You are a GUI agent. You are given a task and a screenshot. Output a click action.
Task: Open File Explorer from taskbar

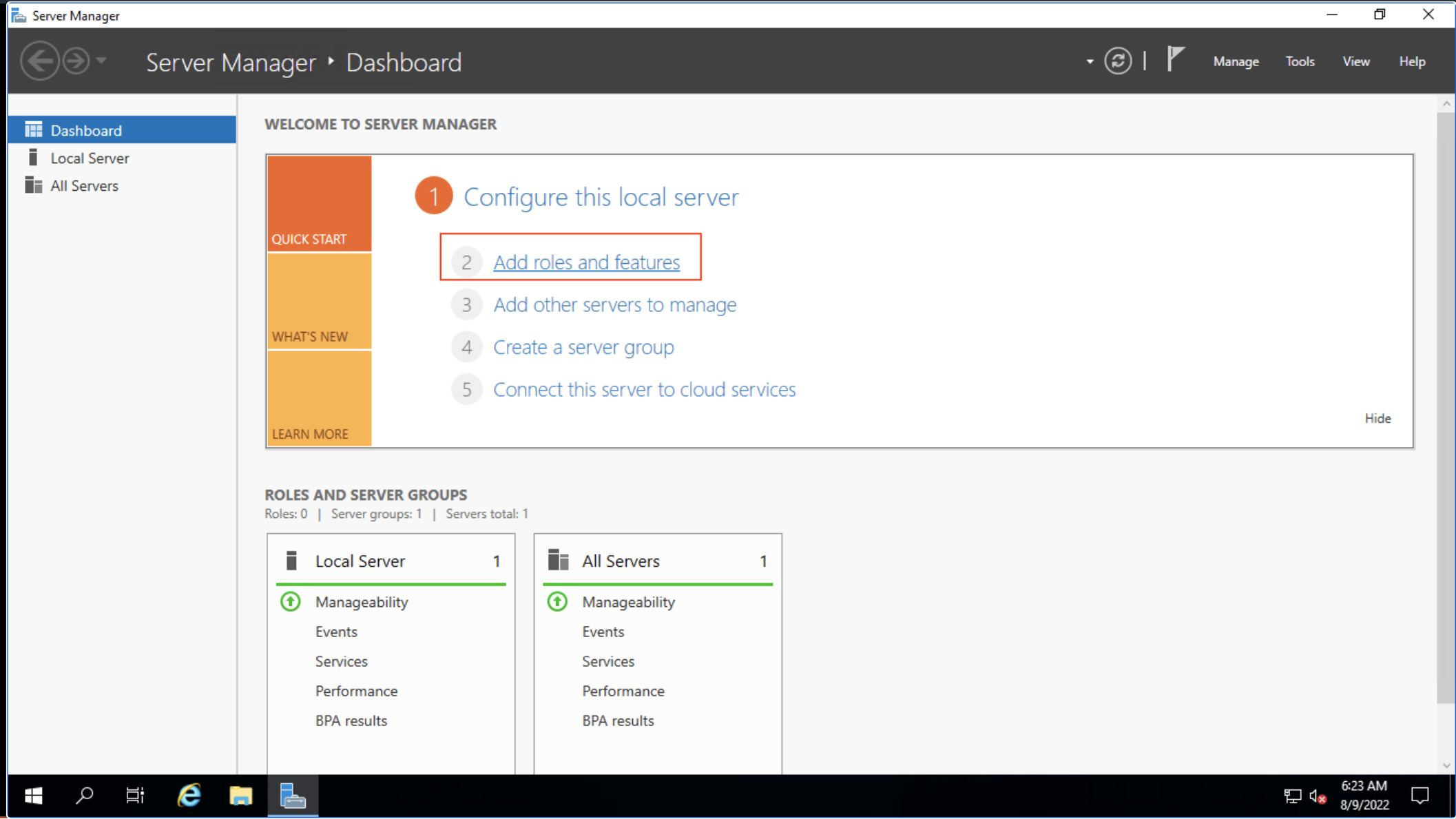(240, 796)
